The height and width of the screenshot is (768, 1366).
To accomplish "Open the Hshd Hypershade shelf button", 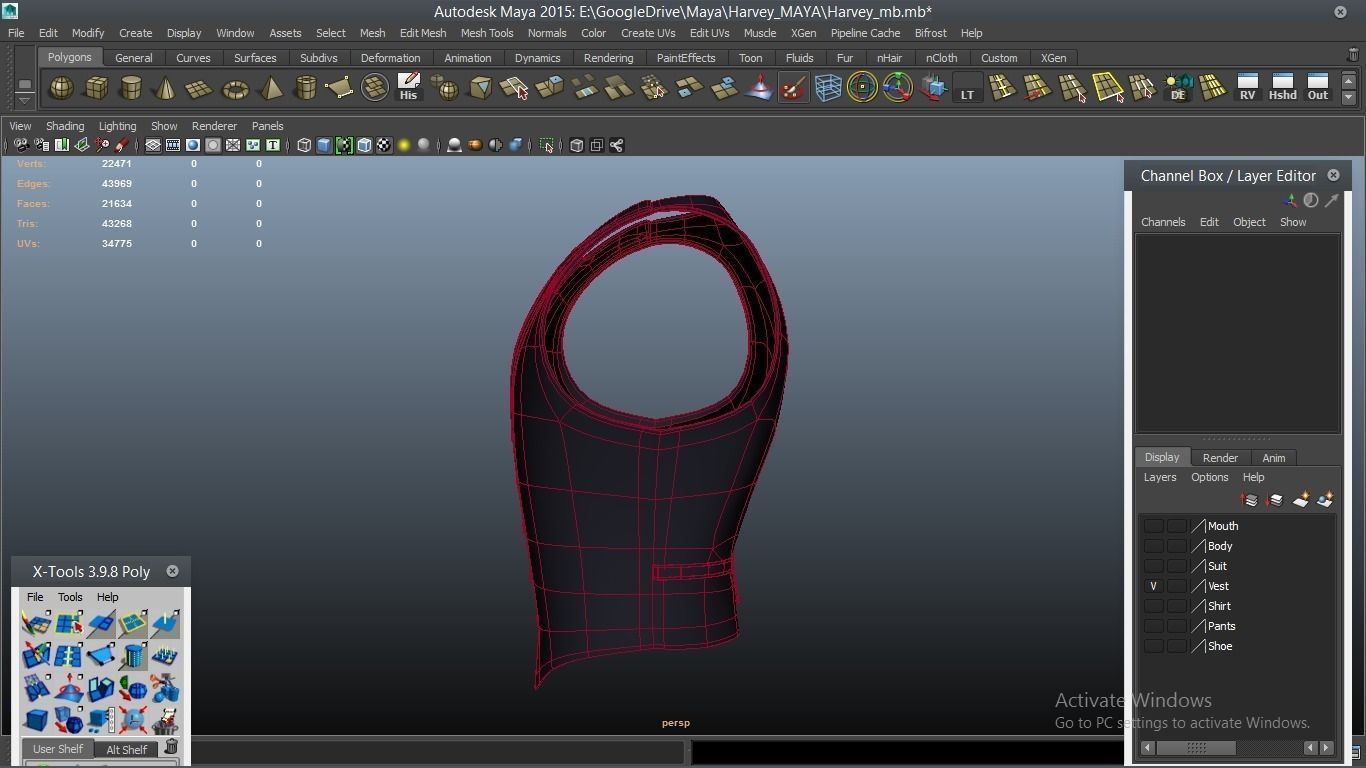I will click(1282, 88).
